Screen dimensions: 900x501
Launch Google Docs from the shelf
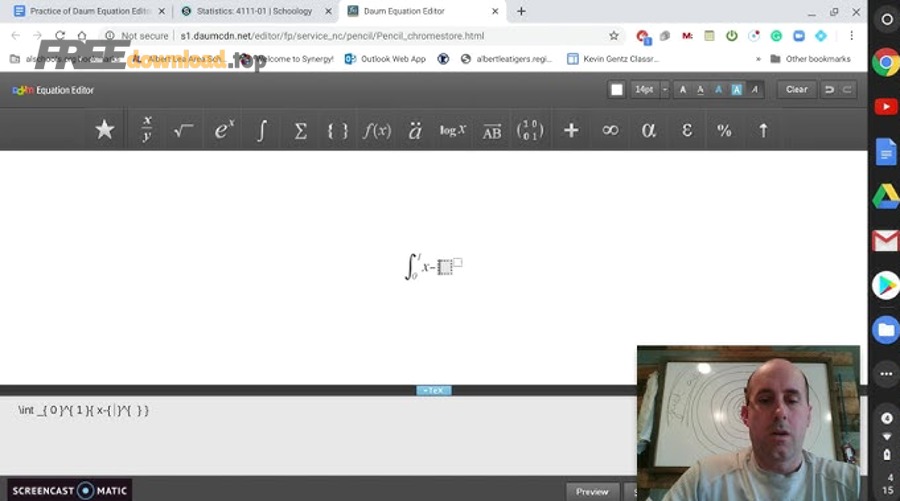[x=886, y=152]
